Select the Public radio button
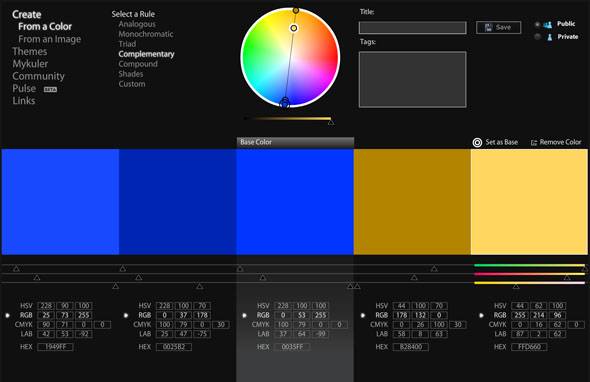The width and height of the screenshot is (590, 382). [537, 24]
